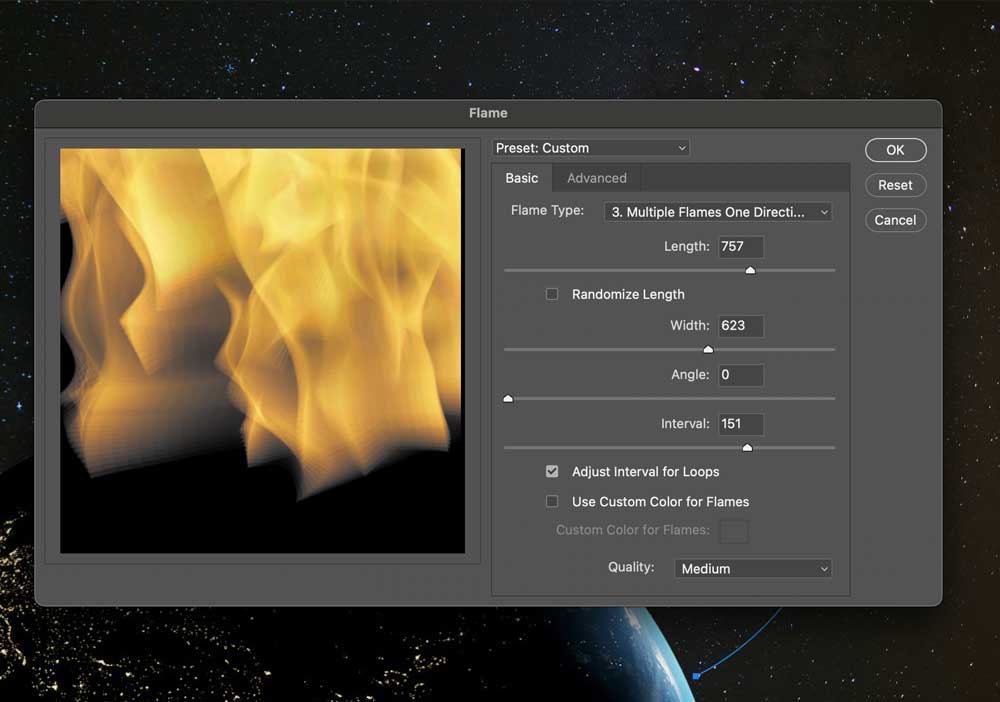Click the Interval value field
The height and width of the screenshot is (702, 1000).
[x=741, y=424]
